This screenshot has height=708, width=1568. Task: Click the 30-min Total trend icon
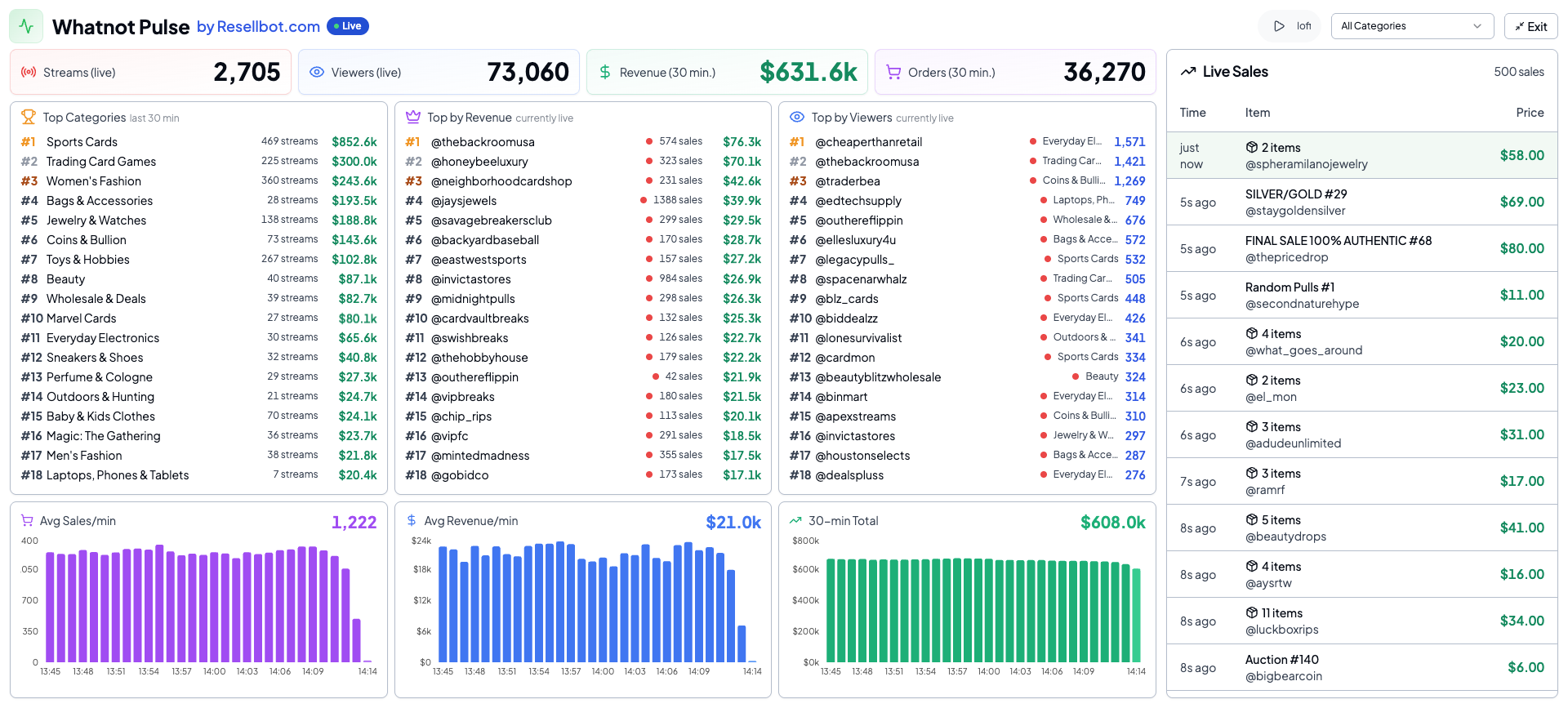[795, 520]
